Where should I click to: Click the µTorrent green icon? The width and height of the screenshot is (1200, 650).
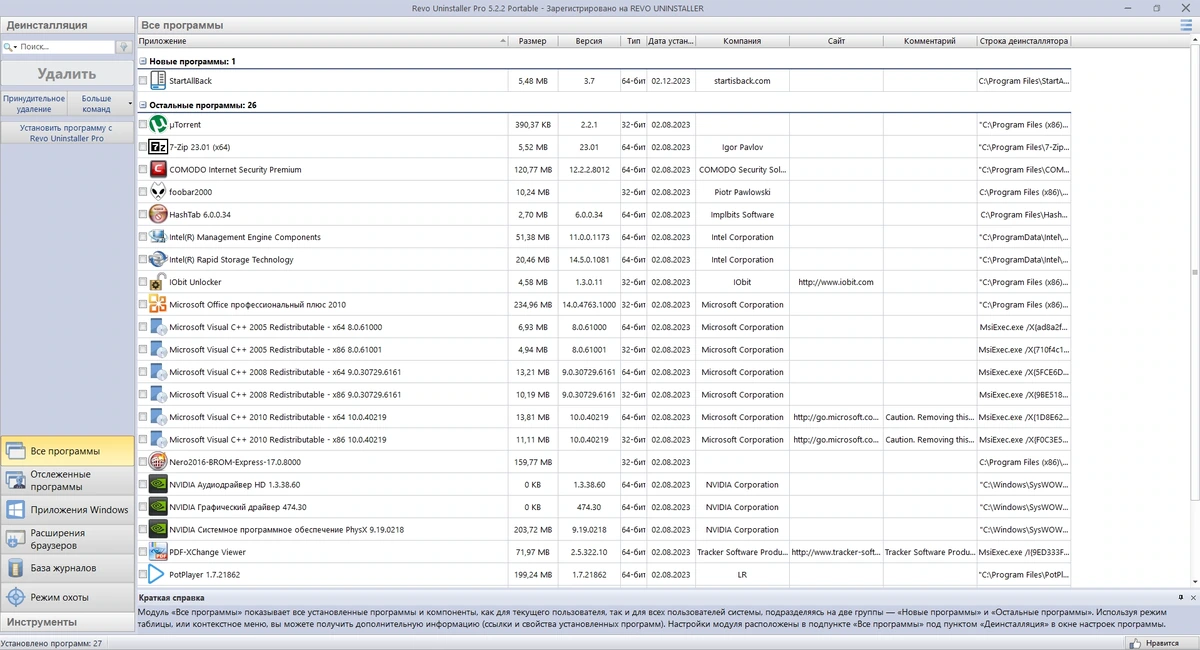(157, 125)
